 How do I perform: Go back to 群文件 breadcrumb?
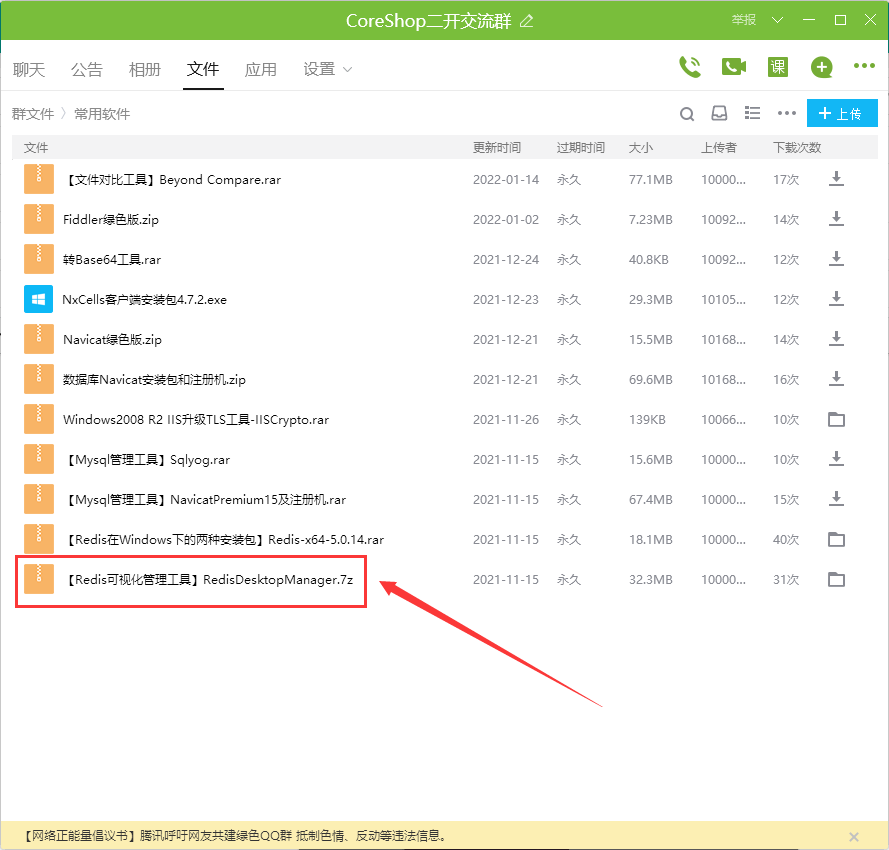[33, 114]
